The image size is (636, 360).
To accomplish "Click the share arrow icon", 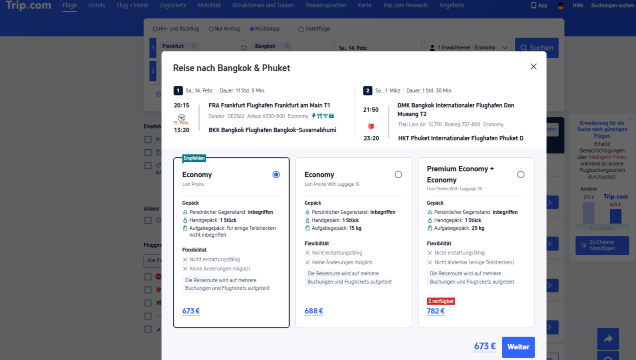I will click(x=608, y=339).
